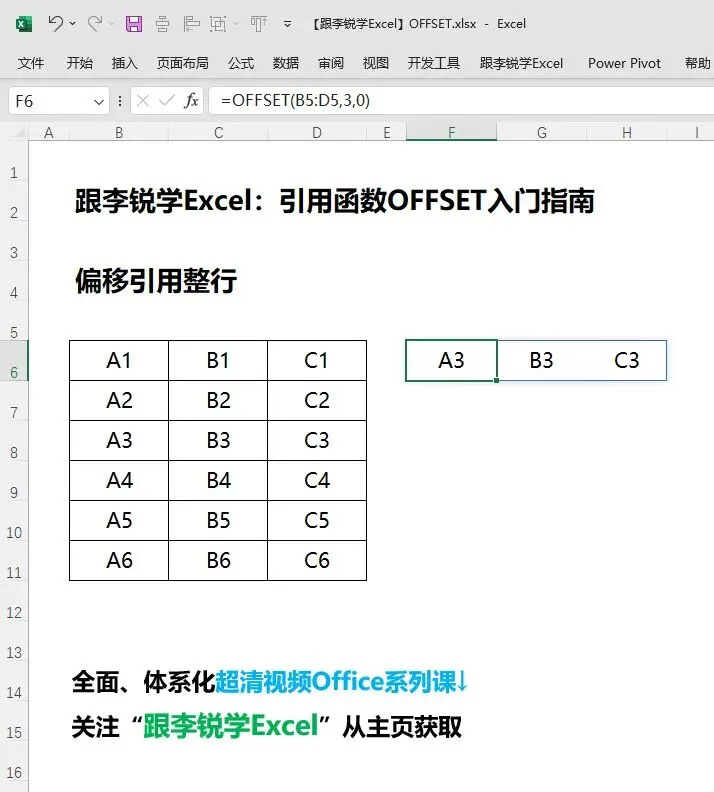Cancel formula entry with the X icon
Screen dimensions: 714x792
pyautogui.click(x=143, y=101)
